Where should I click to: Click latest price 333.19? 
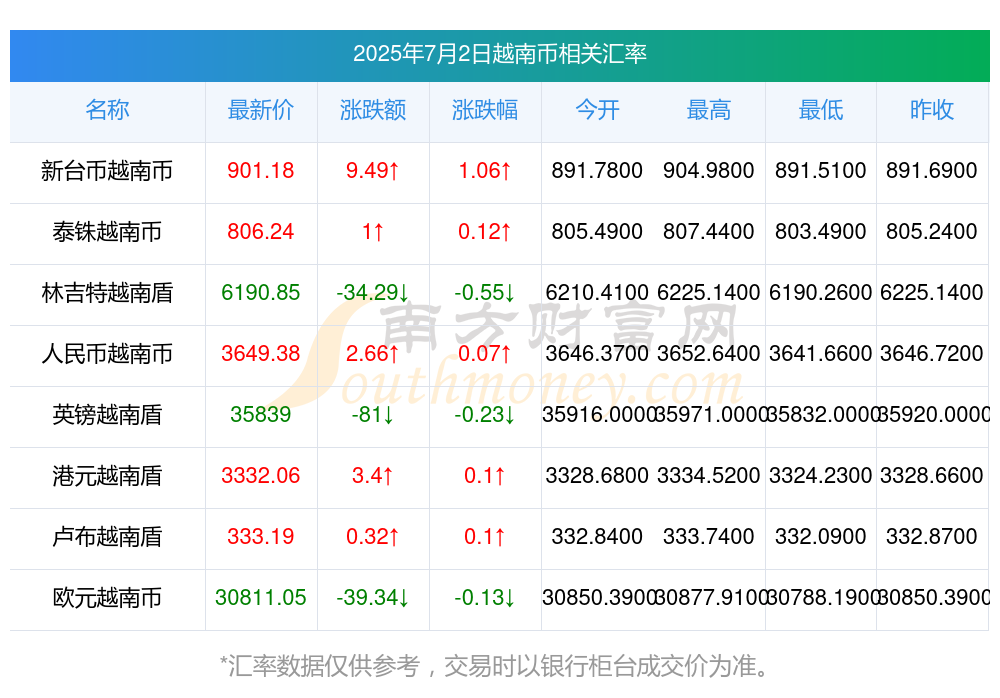pos(260,537)
